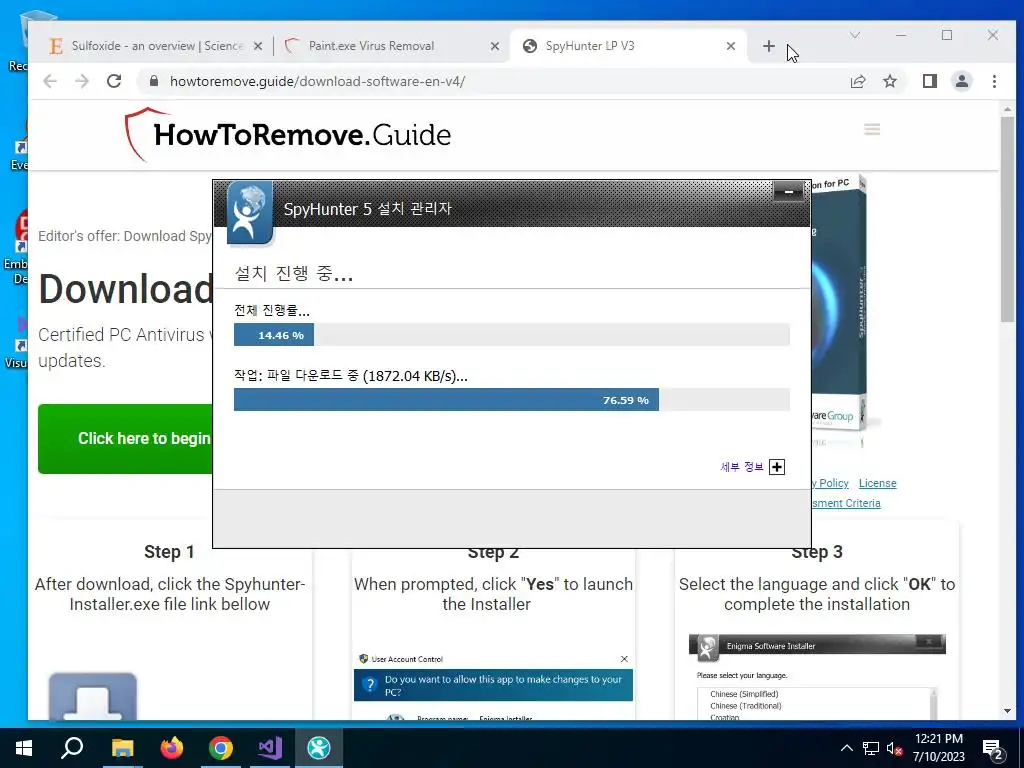Close the Paint.exe Virus Removal tab
This screenshot has width=1024, height=768.
495,46
